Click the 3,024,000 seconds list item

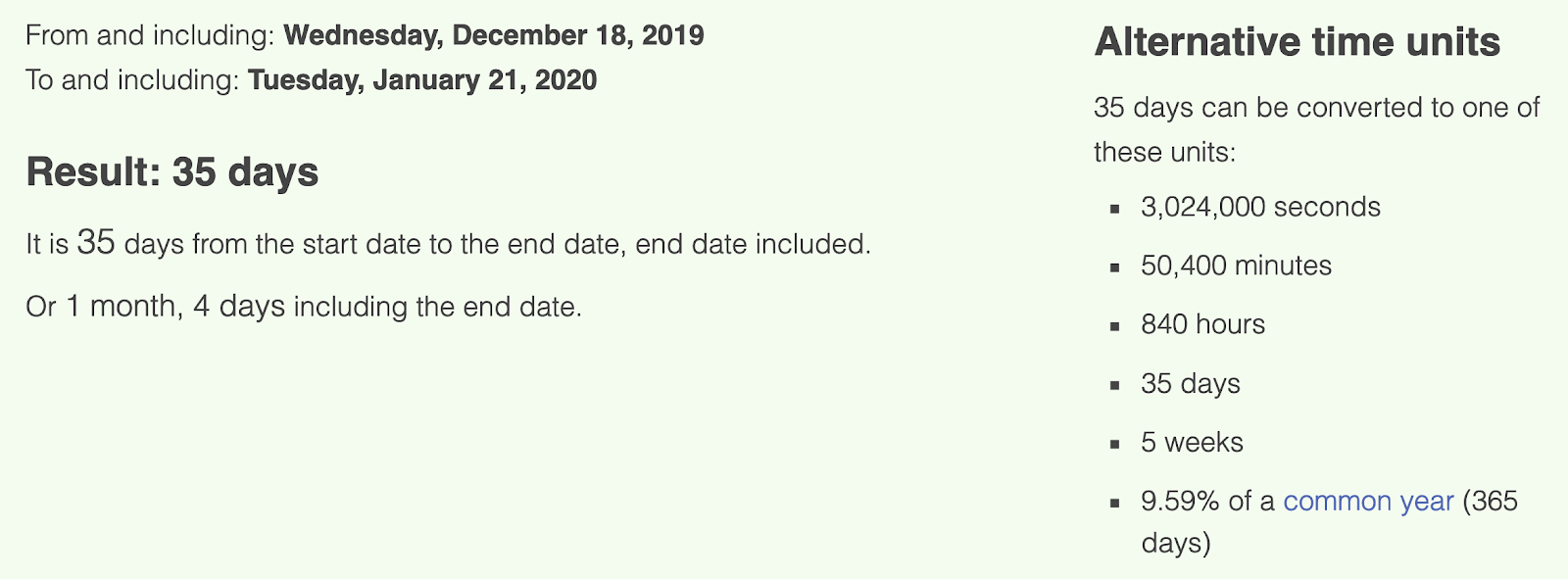[x=1260, y=207]
